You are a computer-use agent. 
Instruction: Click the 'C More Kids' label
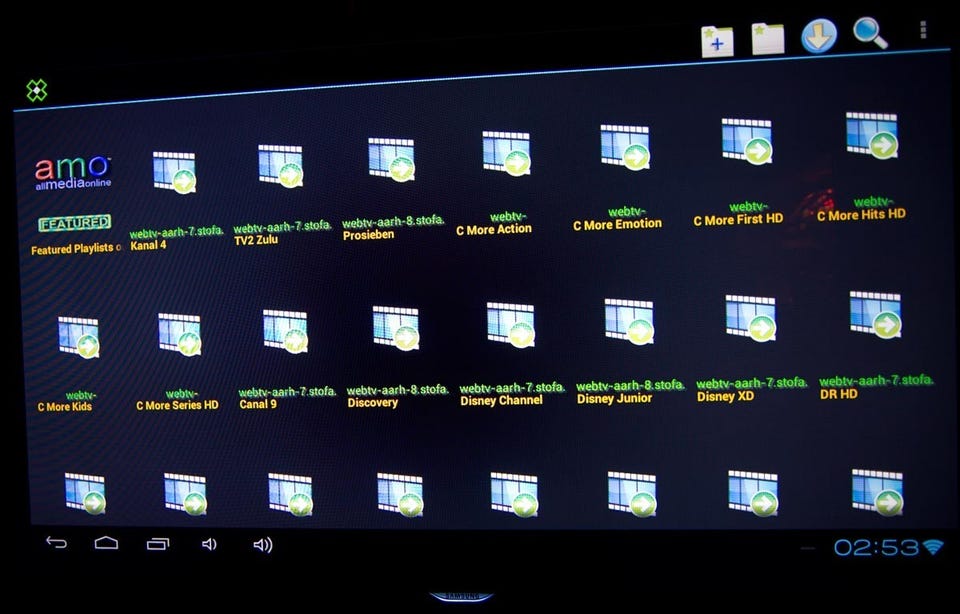(x=64, y=406)
